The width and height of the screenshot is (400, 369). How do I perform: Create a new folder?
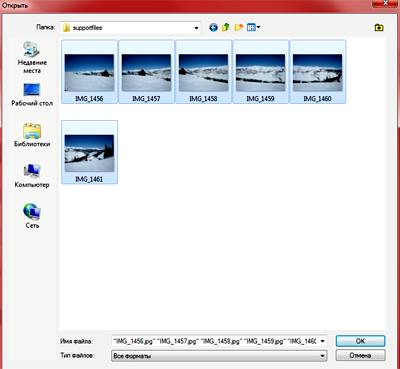pyautogui.click(x=239, y=27)
